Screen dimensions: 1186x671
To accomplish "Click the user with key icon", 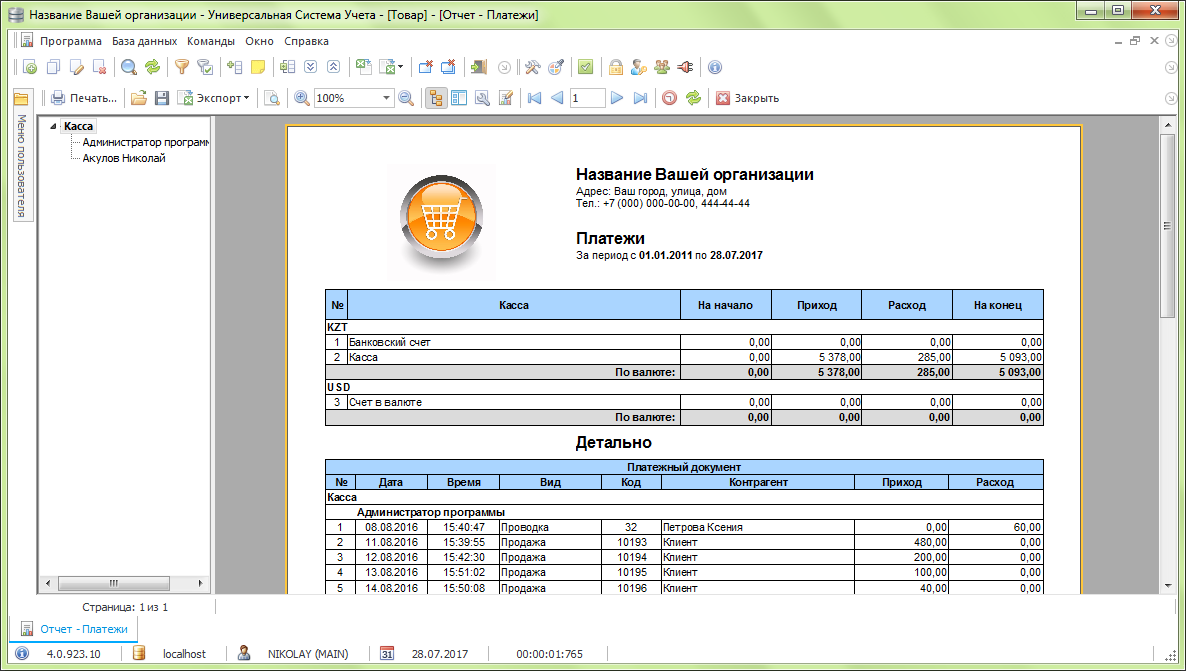I will click(639, 67).
